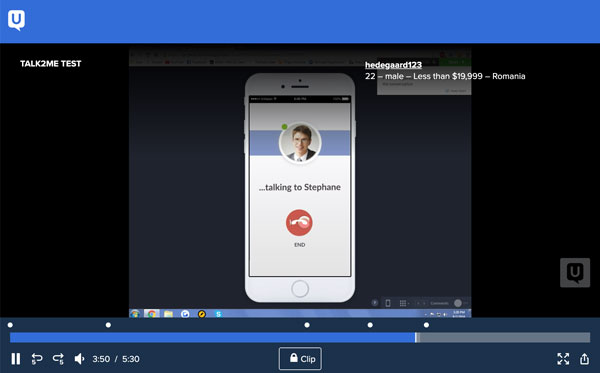Click the Chrome icon in taskbar
The image size is (600, 373).
tap(152, 314)
